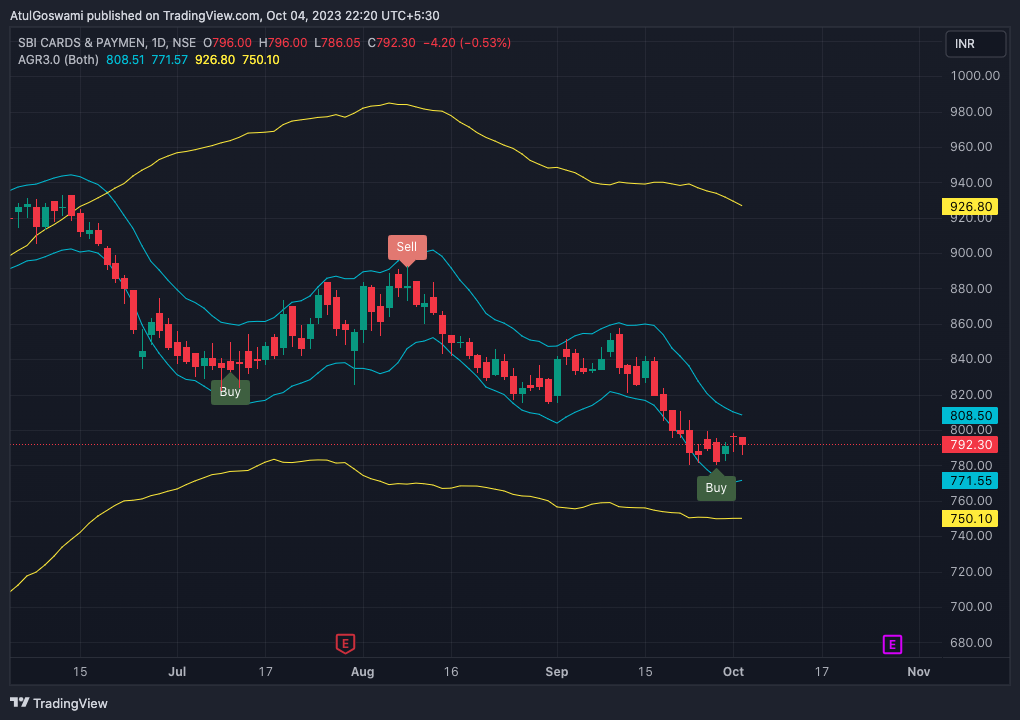The height and width of the screenshot is (720, 1020).
Task: Click the change value −4.20 (−0.53%)
Action: [467, 43]
